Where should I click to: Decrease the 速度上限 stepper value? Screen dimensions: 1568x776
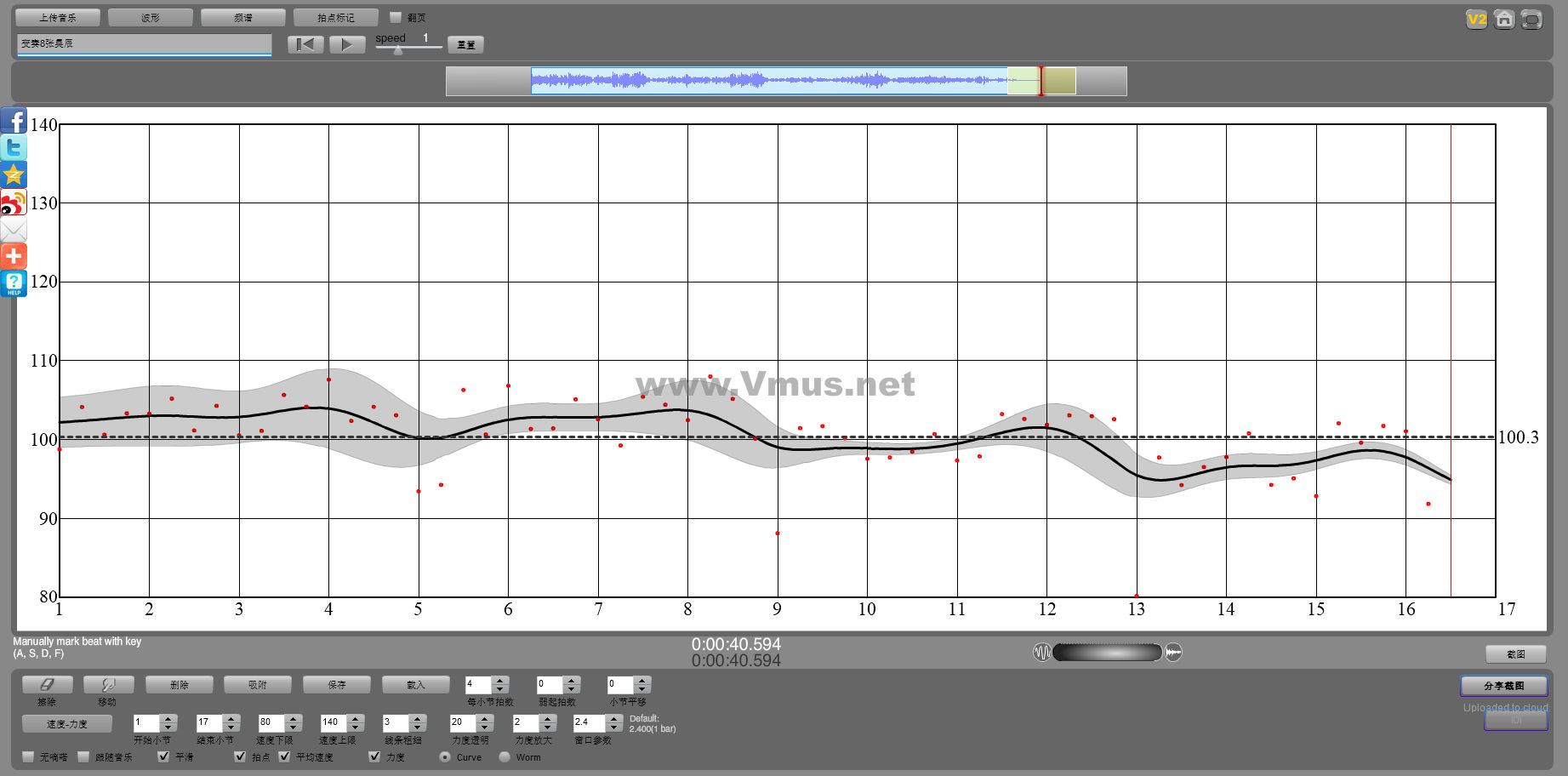356,727
